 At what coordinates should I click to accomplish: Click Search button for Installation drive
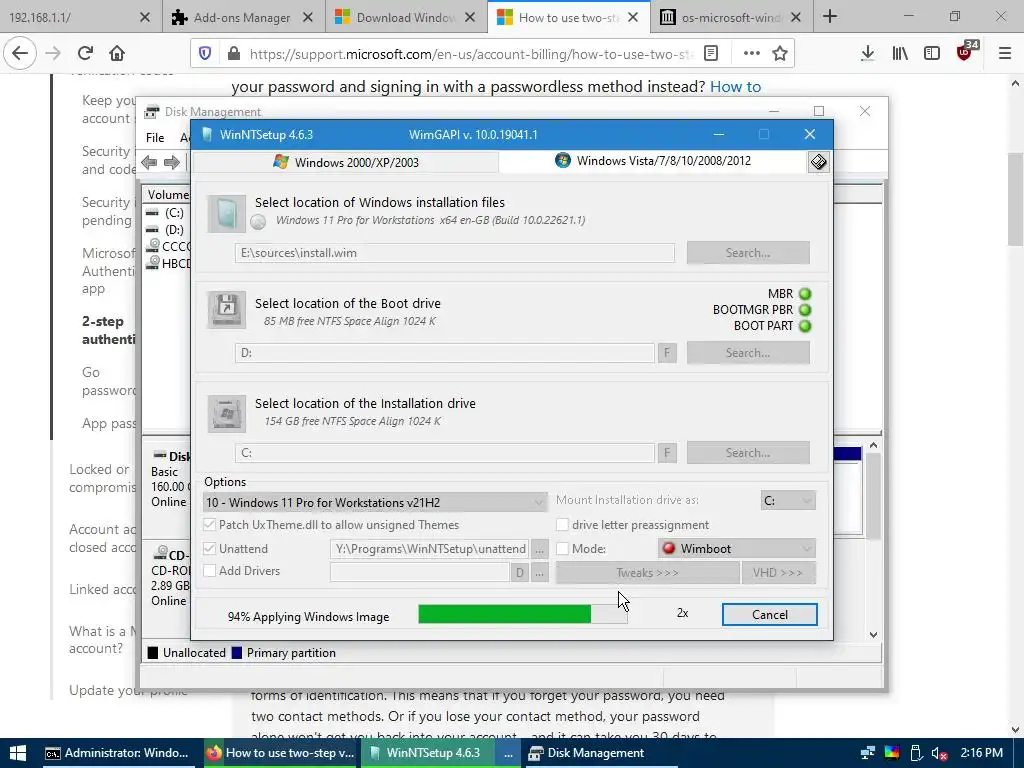(x=748, y=453)
